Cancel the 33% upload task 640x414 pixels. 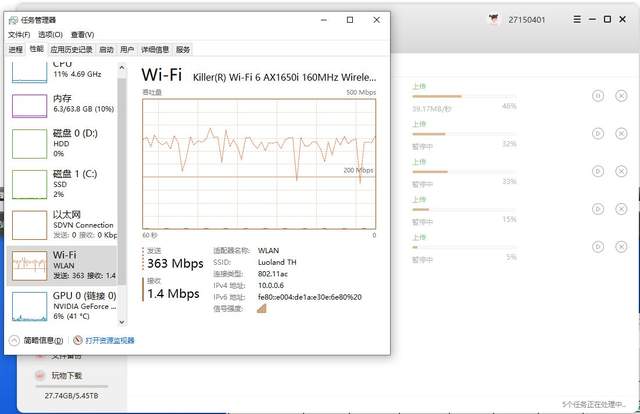pos(621,171)
